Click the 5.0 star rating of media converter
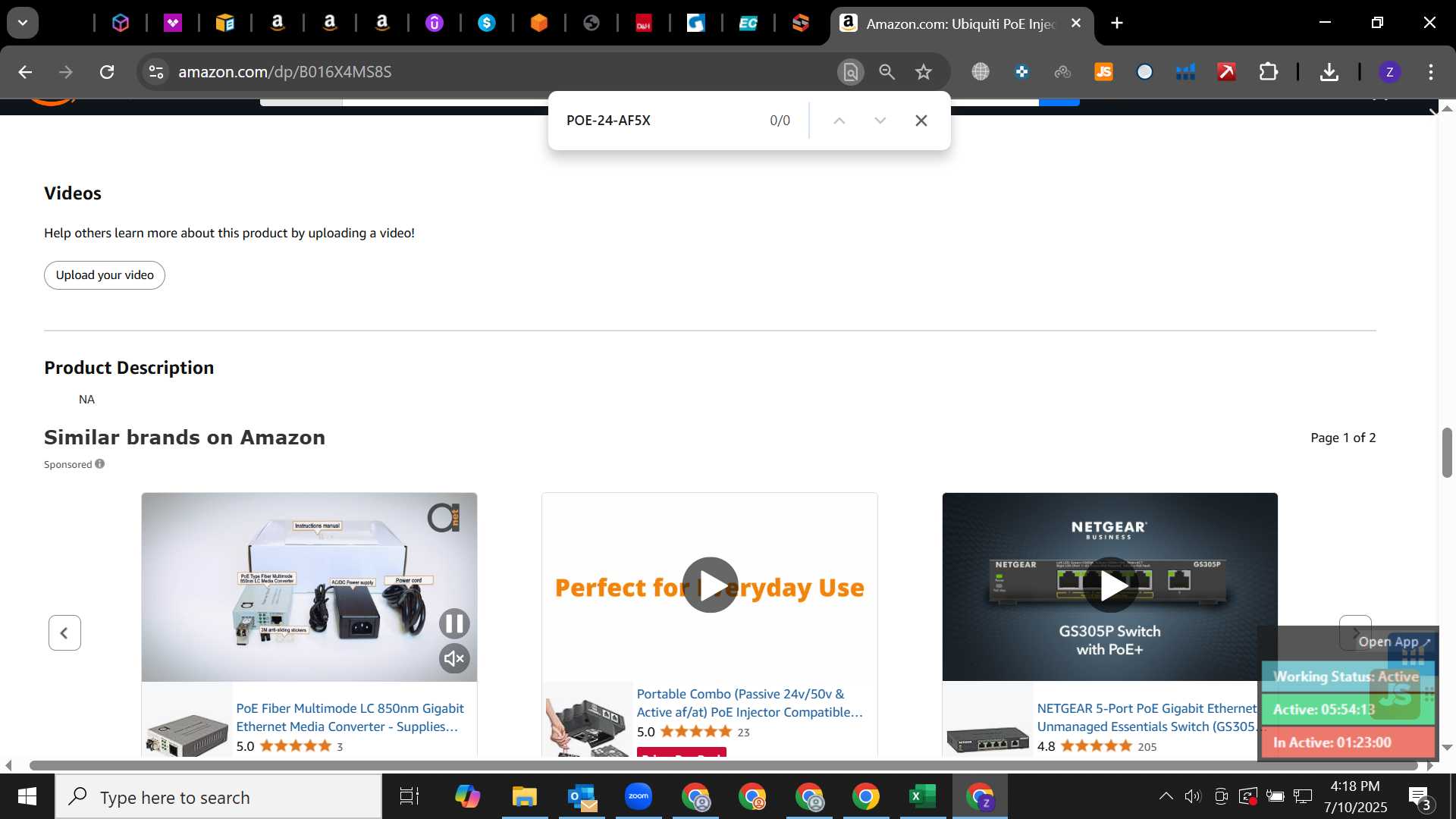 [296, 746]
